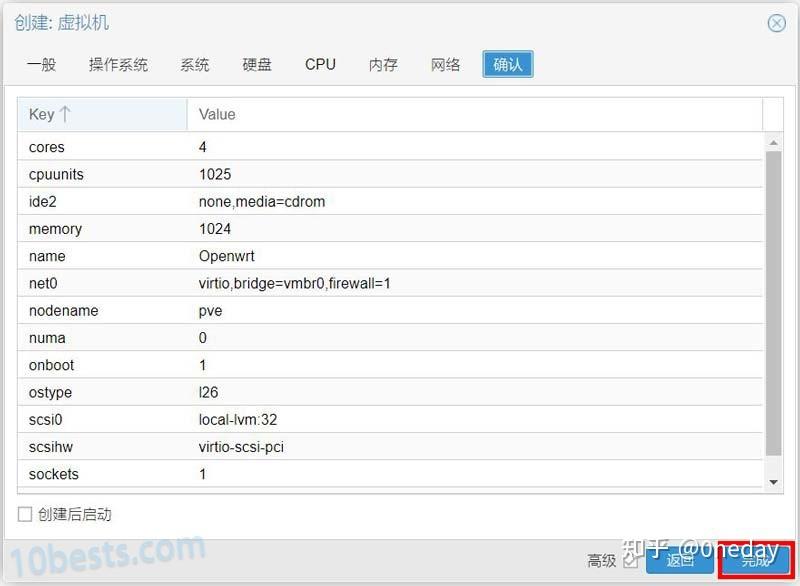This screenshot has height=586, width=800.
Task: Select the 确认 (Confirm) tab
Action: click(507, 64)
